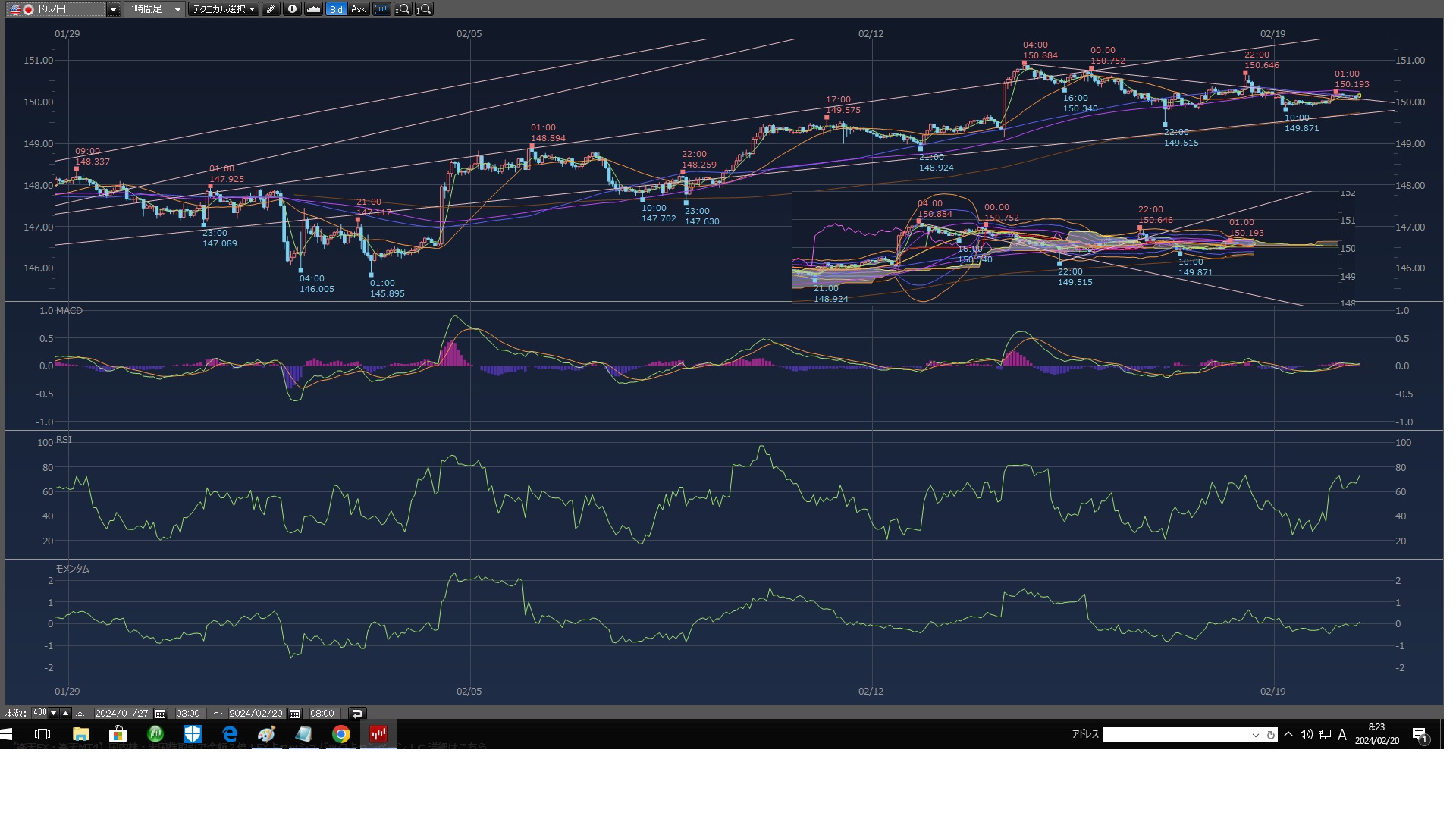Open the end date calendar picker
The height and width of the screenshot is (819, 1456).
point(295,714)
